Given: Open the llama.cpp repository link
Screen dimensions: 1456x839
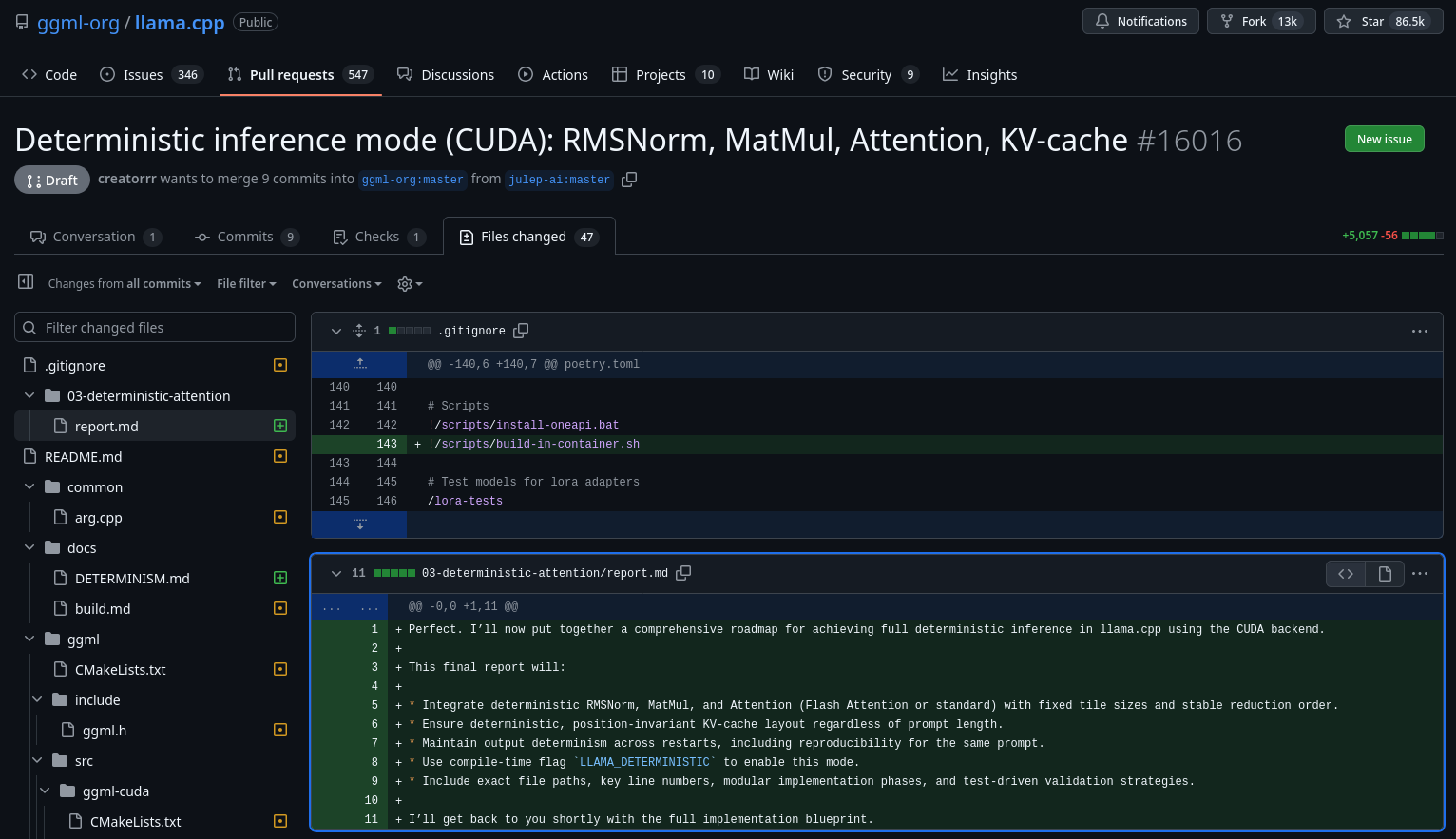Looking at the screenshot, I should click(x=180, y=23).
